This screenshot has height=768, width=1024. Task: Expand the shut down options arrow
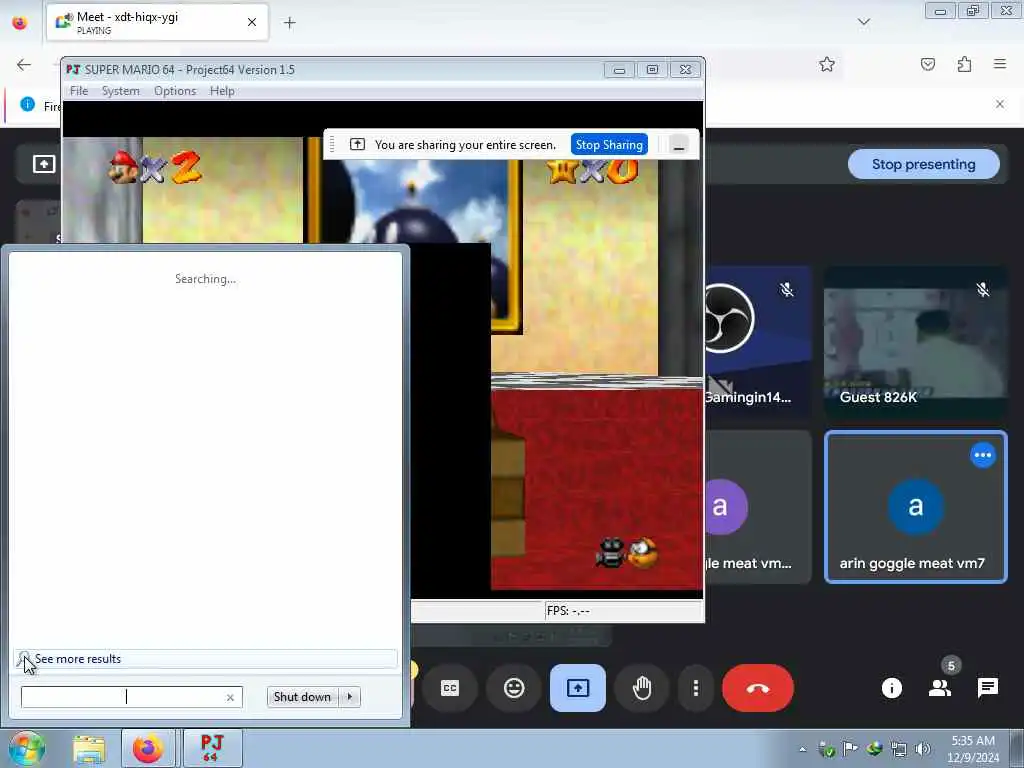[x=349, y=697]
